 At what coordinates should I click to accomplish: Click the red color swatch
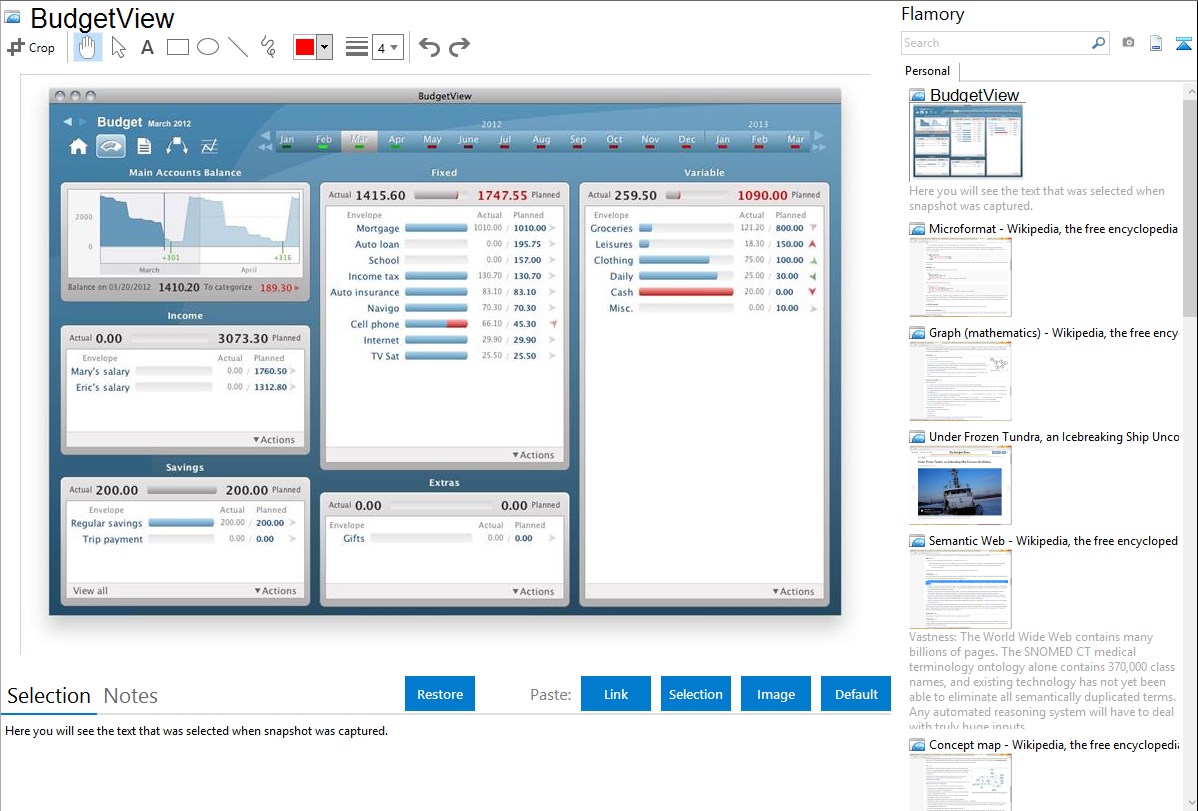tap(305, 47)
